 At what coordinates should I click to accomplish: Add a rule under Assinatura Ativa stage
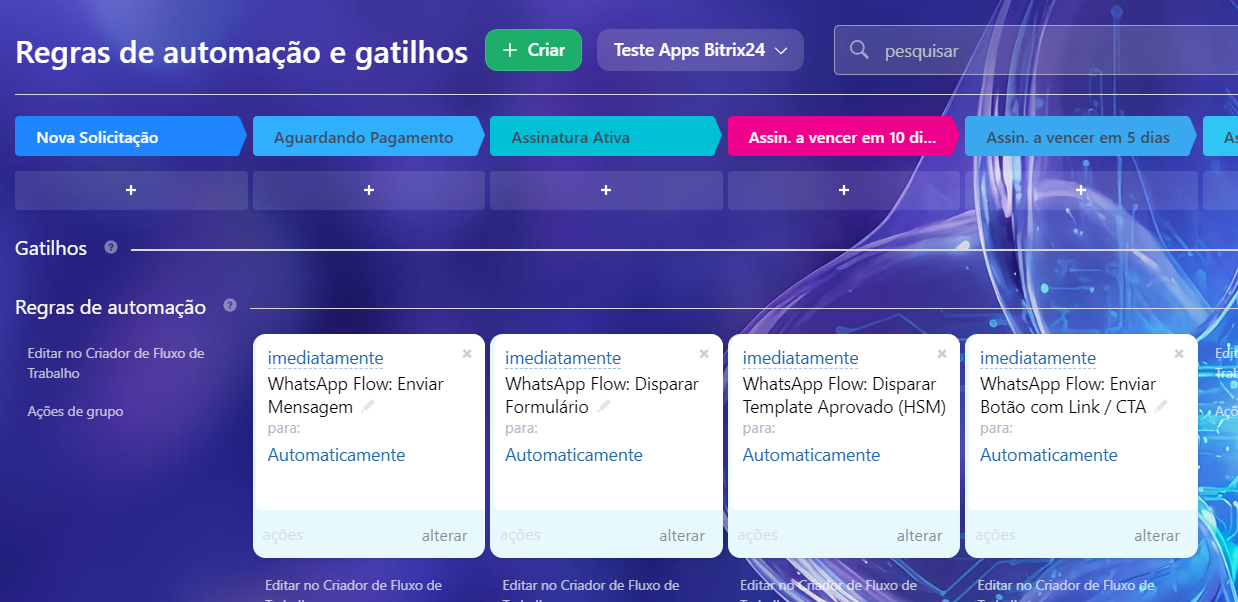coord(606,190)
